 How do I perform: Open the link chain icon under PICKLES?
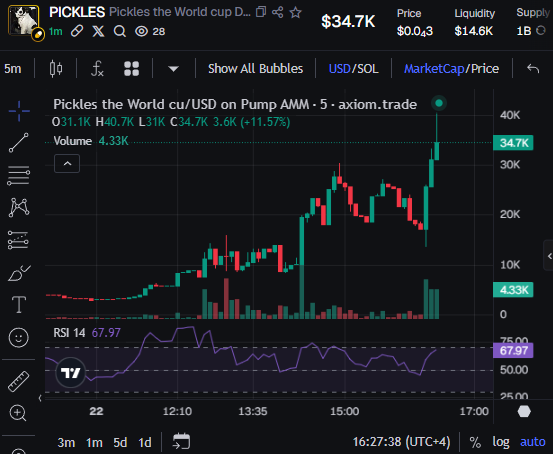(x=77, y=31)
